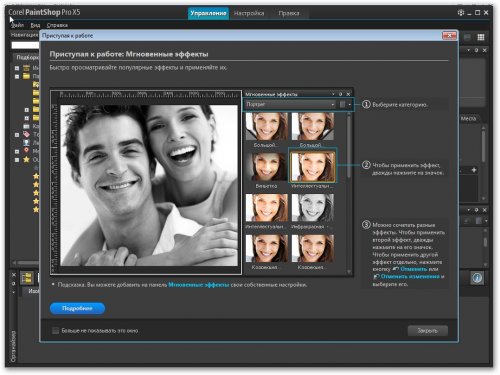Open the Настройка workspace tab
This screenshot has height=375, width=500.
pyautogui.click(x=249, y=13)
